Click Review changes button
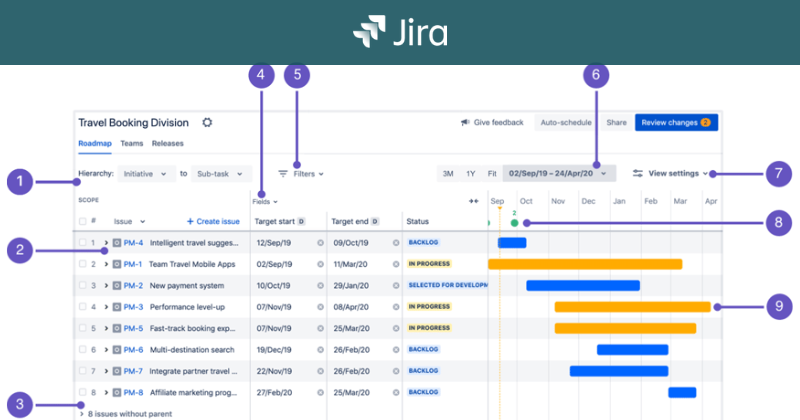Image resolution: width=800 pixels, height=420 pixels. [x=677, y=122]
